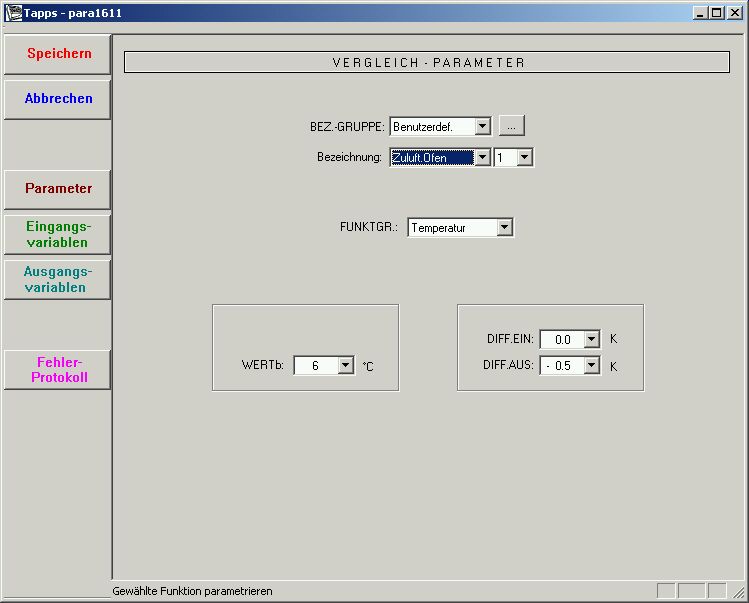Click the ellipsis button next to BEZ.-GRUPPE
This screenshot has width=749, height=603.
tap(511, 126)
